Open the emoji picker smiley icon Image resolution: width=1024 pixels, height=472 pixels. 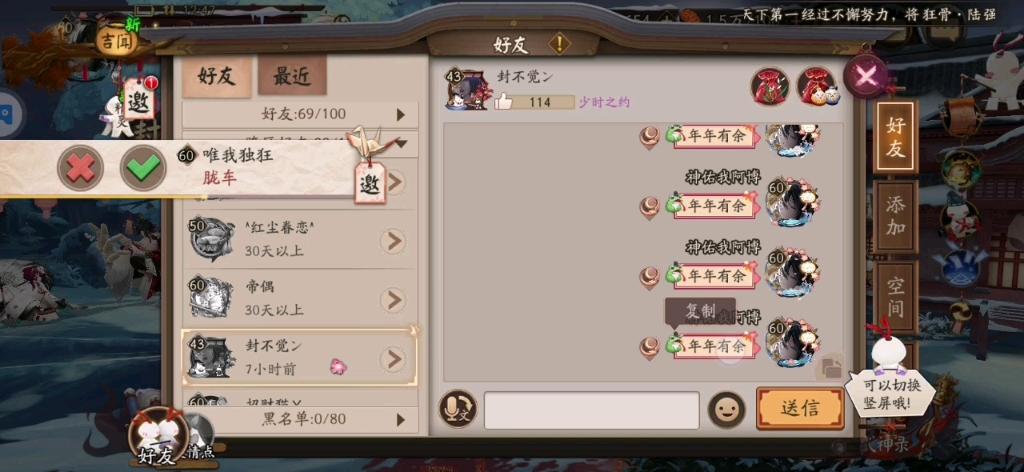[x=726, y=410]
